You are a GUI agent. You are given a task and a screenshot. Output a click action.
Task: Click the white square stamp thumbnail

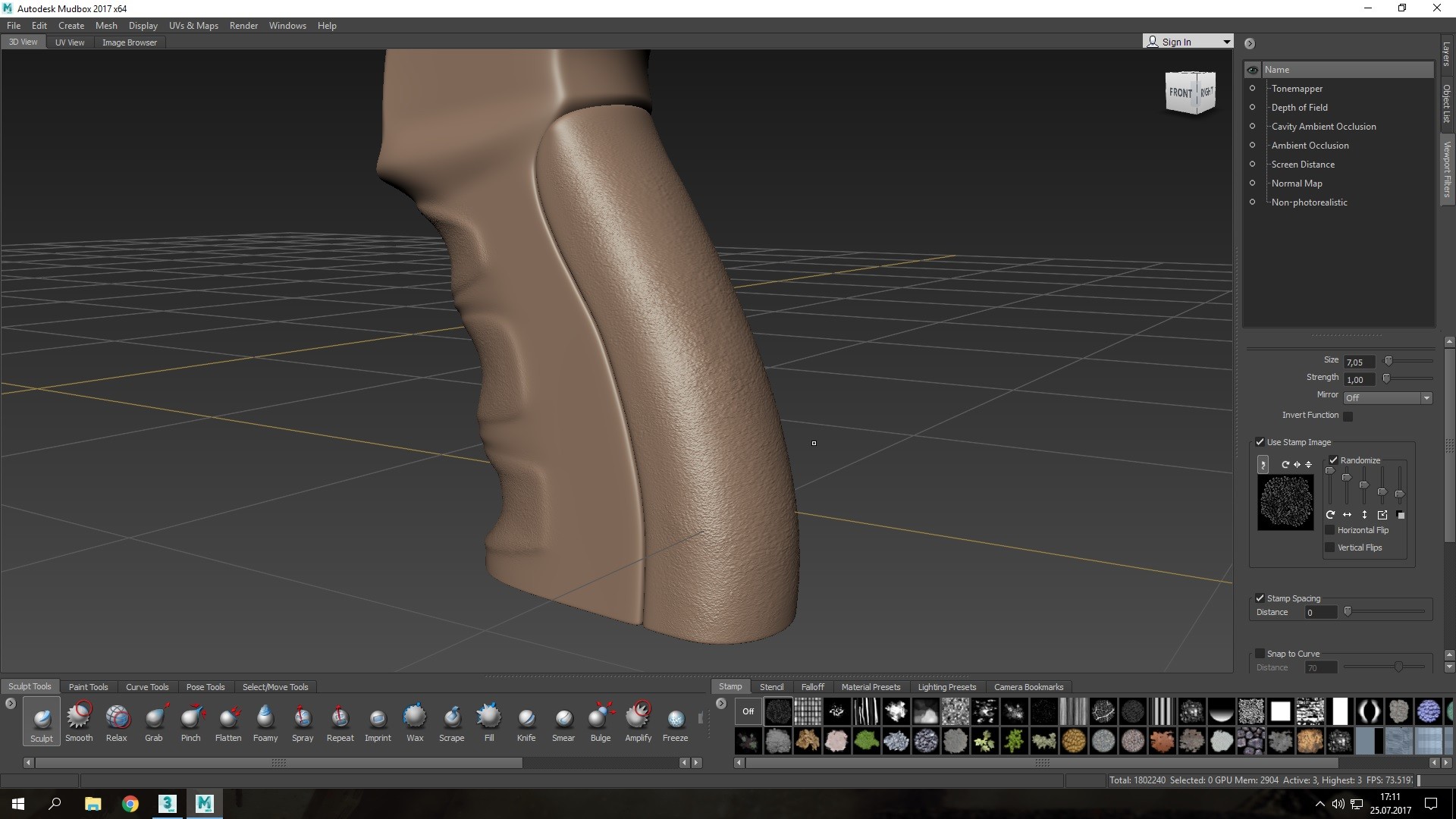pos(1281,711)
